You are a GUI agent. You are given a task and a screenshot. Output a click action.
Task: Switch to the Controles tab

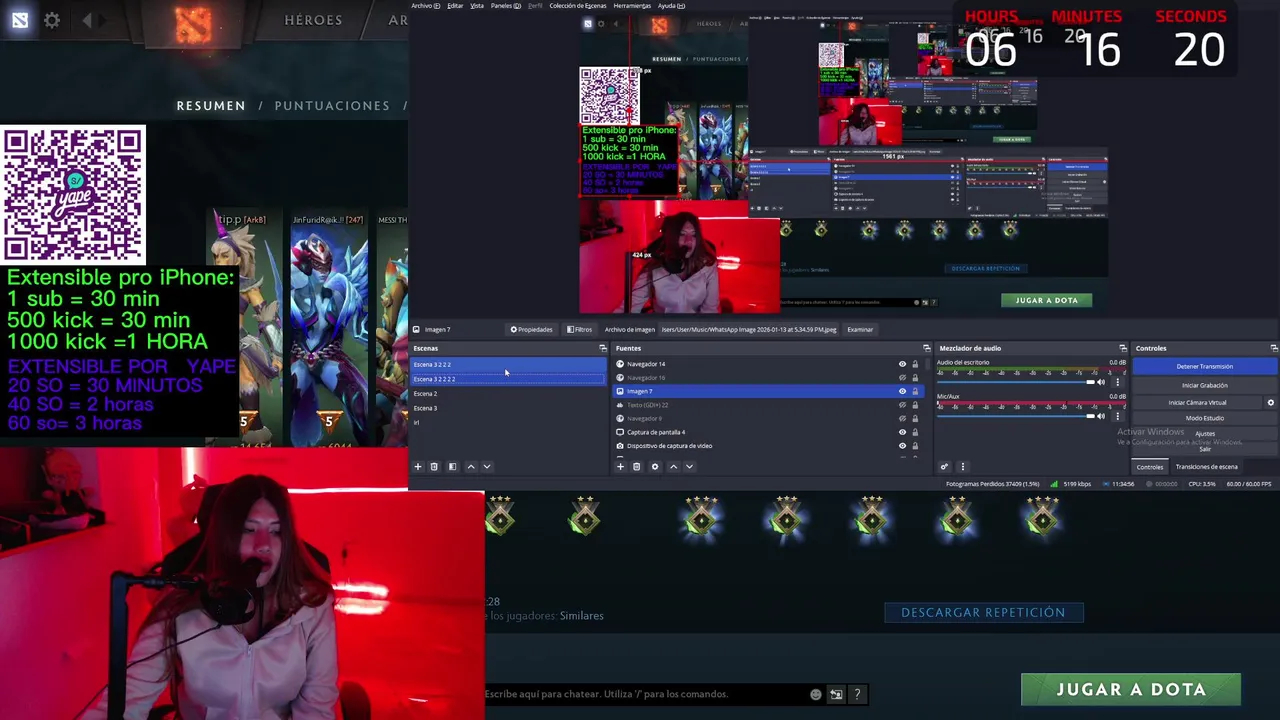[1150, 467]
